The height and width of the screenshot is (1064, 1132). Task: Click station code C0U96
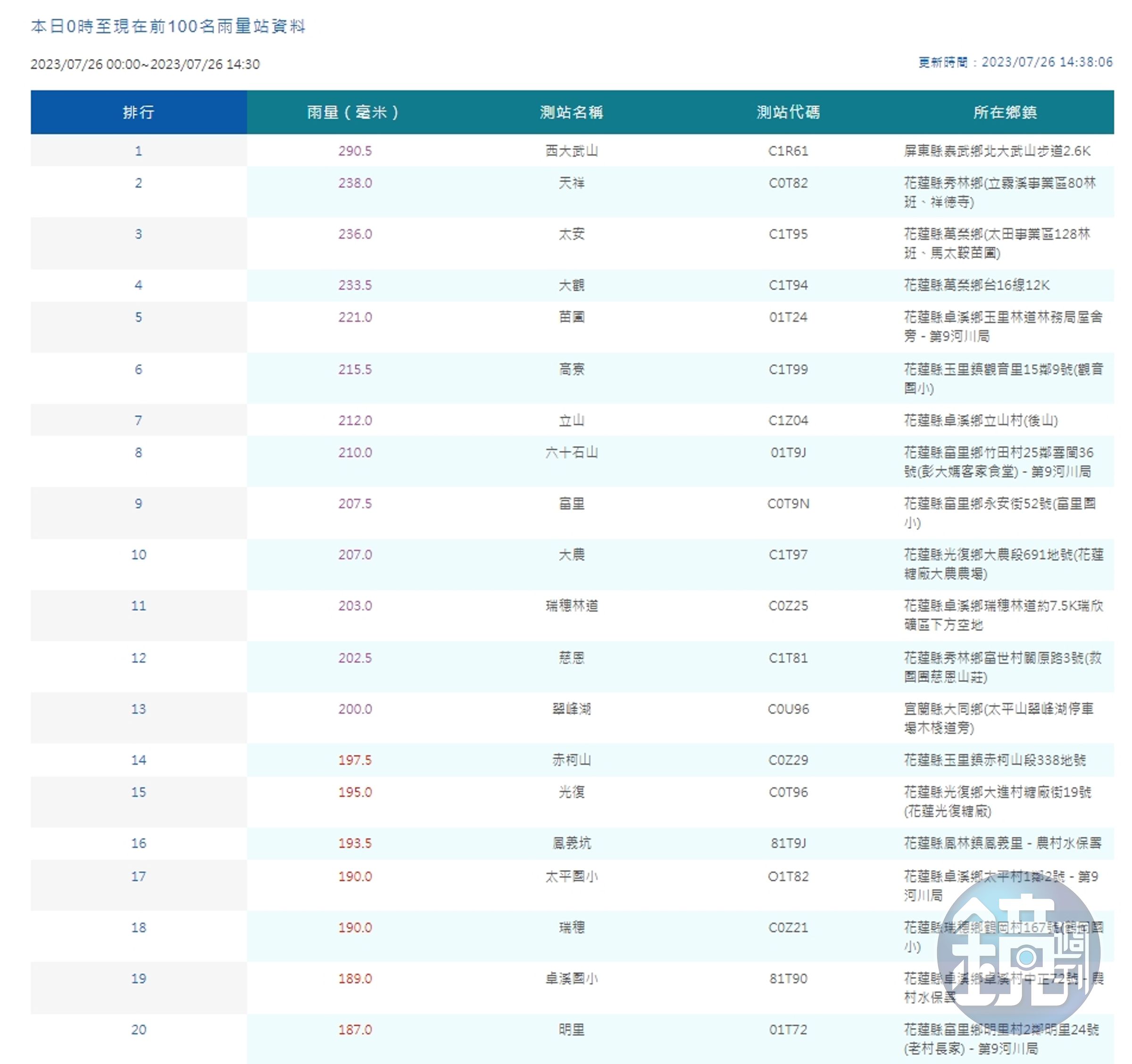coord(788,709)
